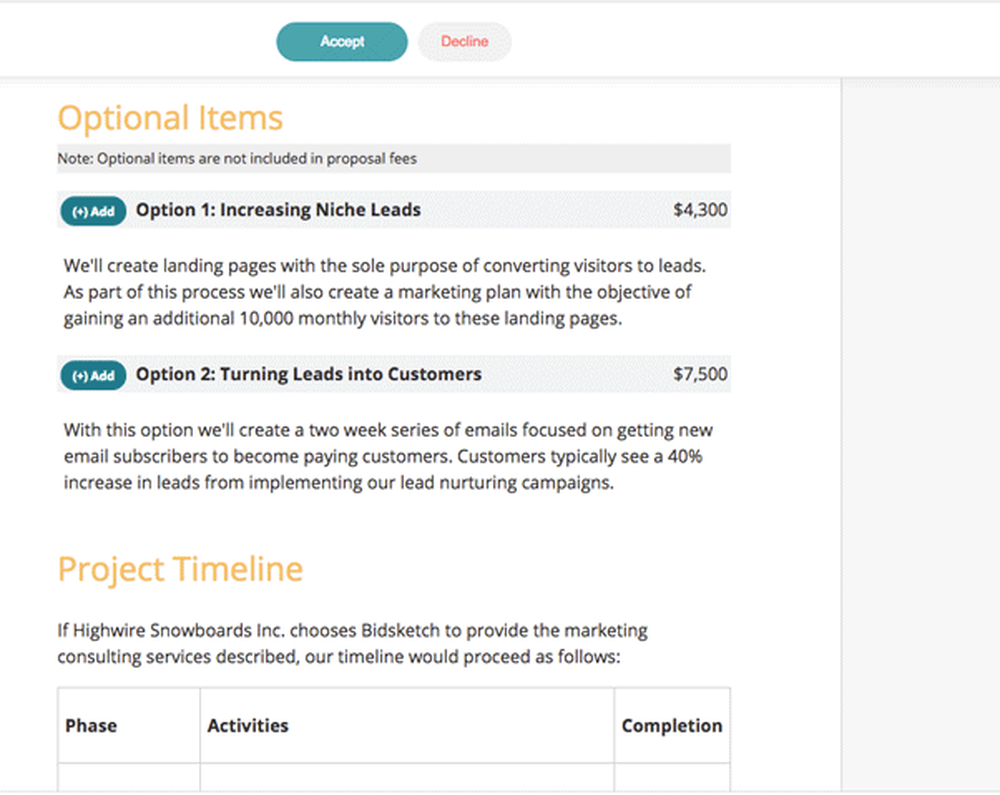Select the Option 1: Increasing Niche Leads title
The image size is (1000, 795).
[x=278, y=210]
